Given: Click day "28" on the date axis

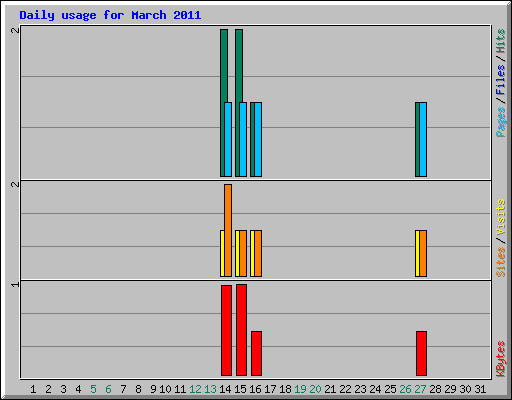Looking at the screenshot, I should click(x=435, y=389).
